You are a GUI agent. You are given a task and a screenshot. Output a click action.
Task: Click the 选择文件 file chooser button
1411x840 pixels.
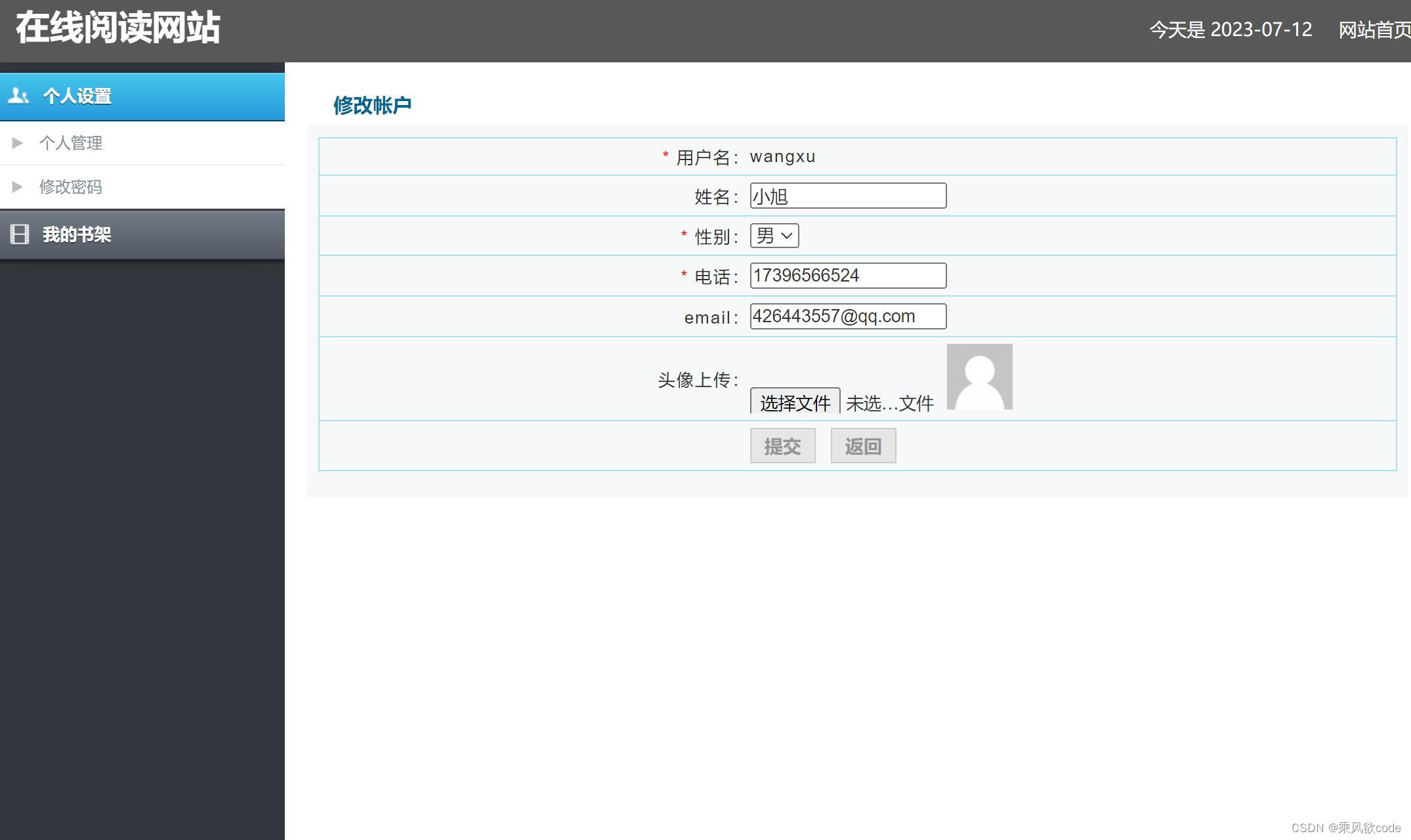tap(795, 402)
